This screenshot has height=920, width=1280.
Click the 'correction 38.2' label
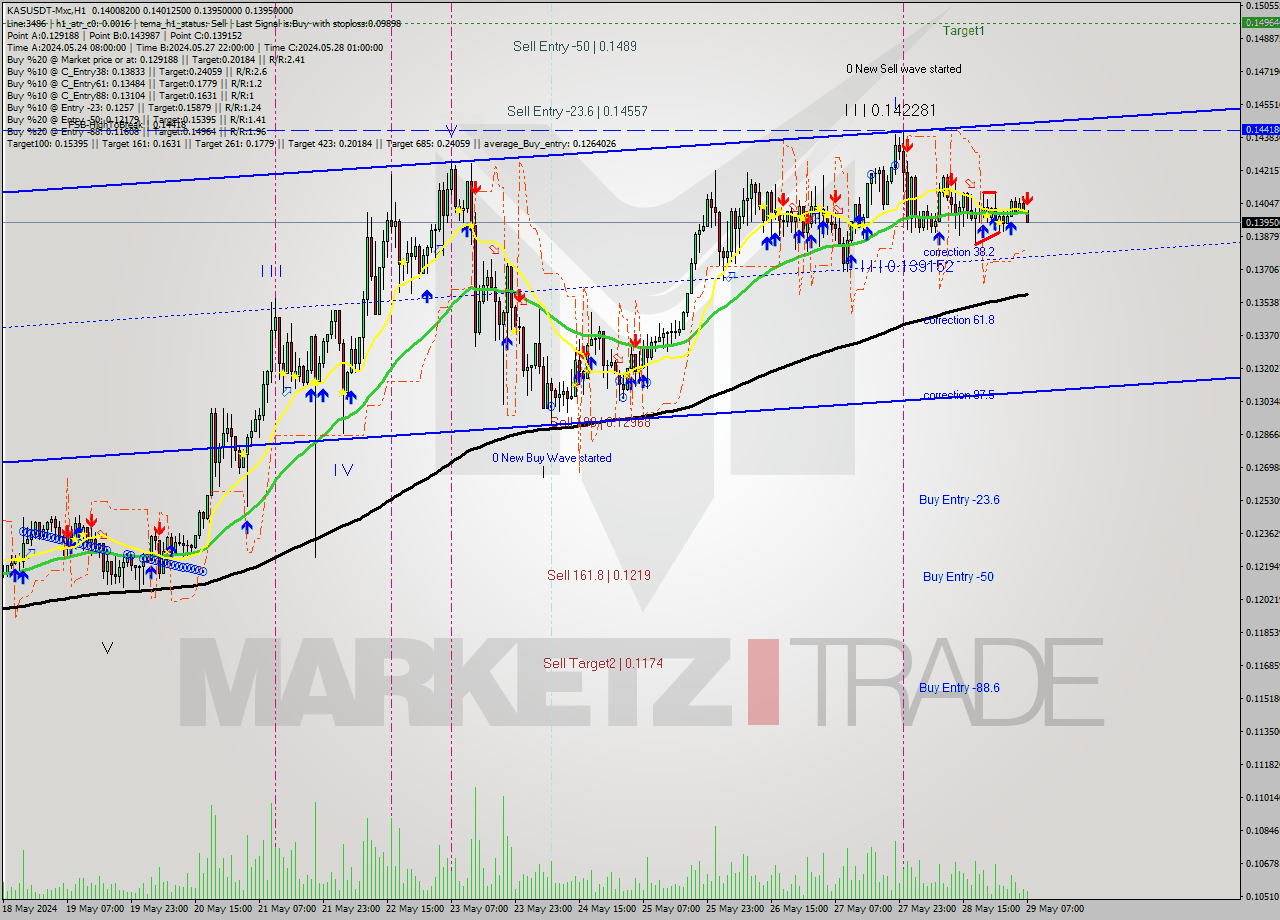point(959,252)
